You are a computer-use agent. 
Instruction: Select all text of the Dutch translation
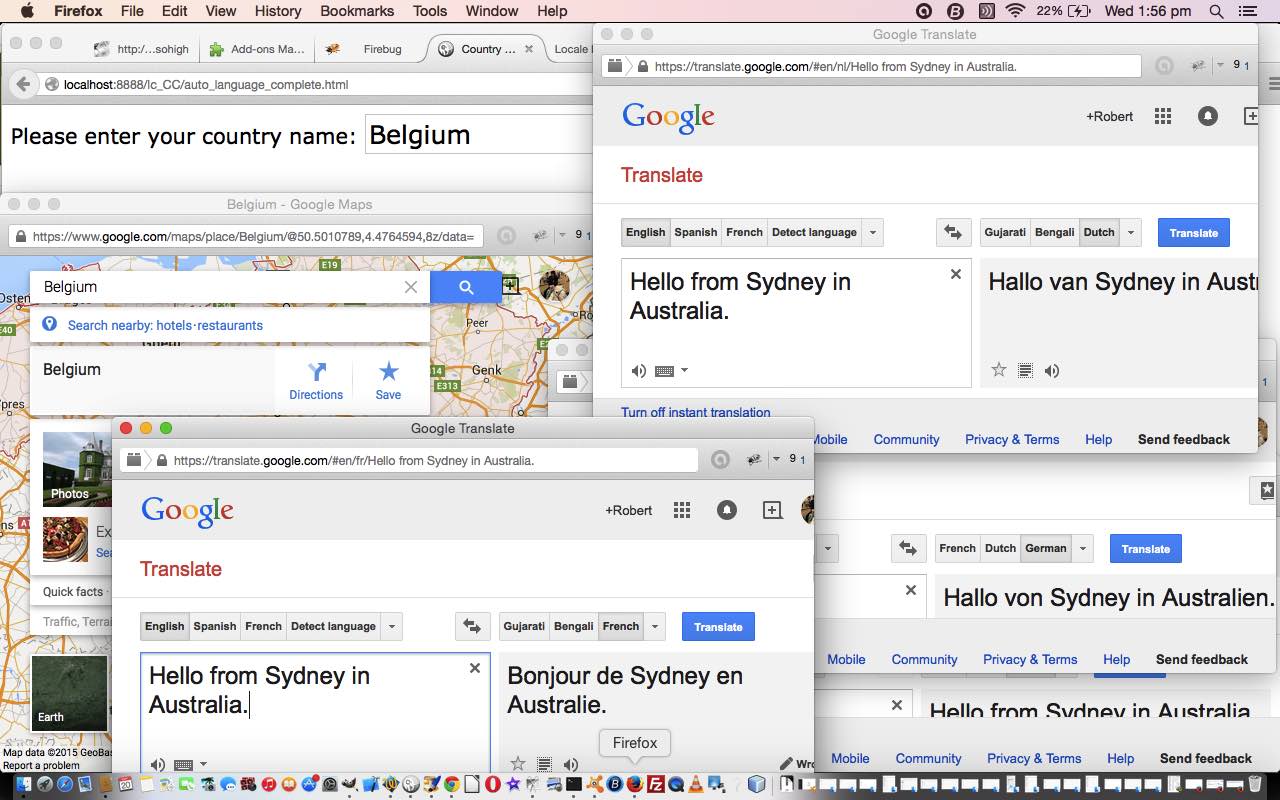(x=1025, y=370)
